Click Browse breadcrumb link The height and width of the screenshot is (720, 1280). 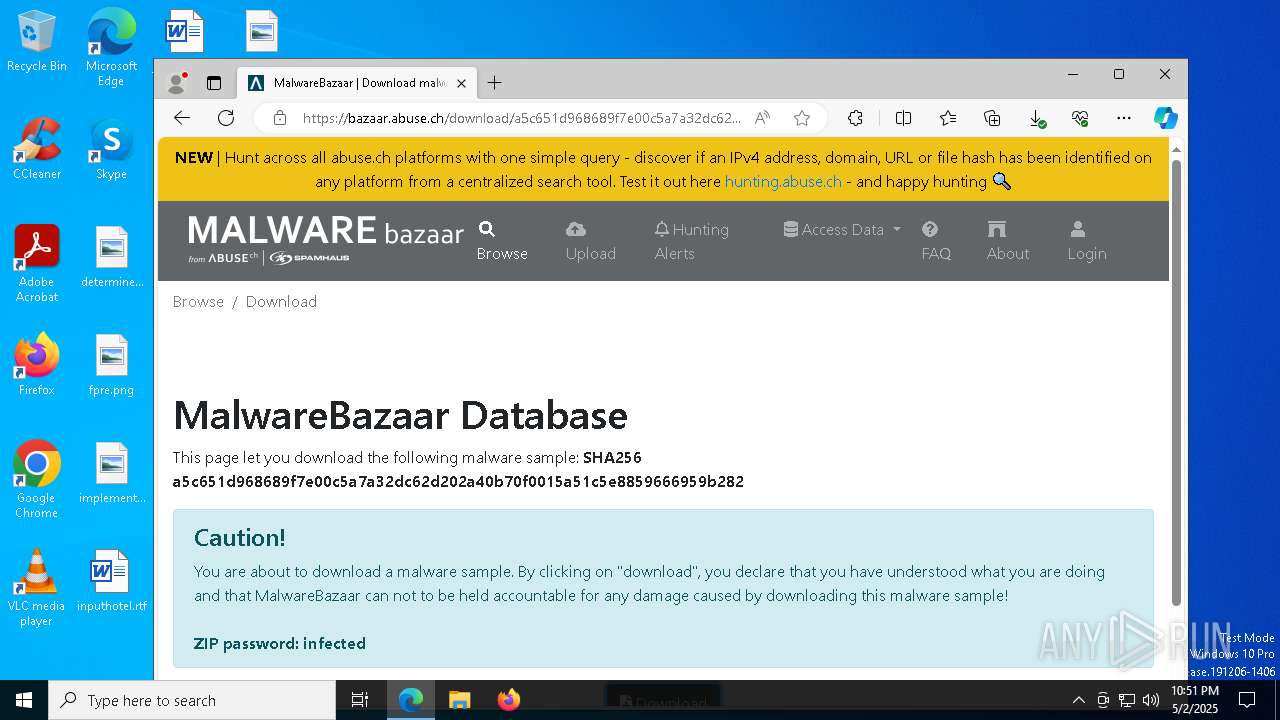tap(198, 301)
